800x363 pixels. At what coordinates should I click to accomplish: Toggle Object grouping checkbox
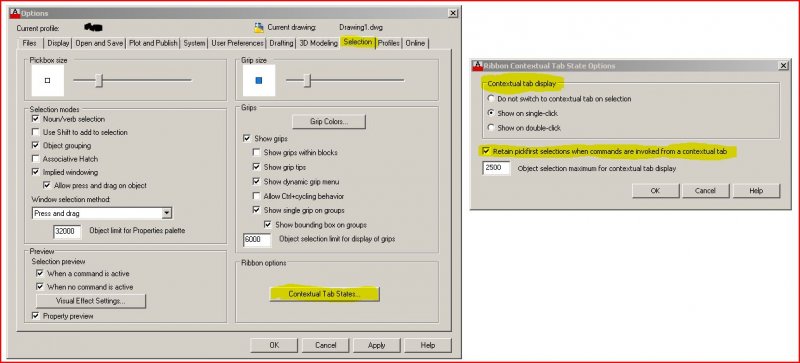point(35,146)
